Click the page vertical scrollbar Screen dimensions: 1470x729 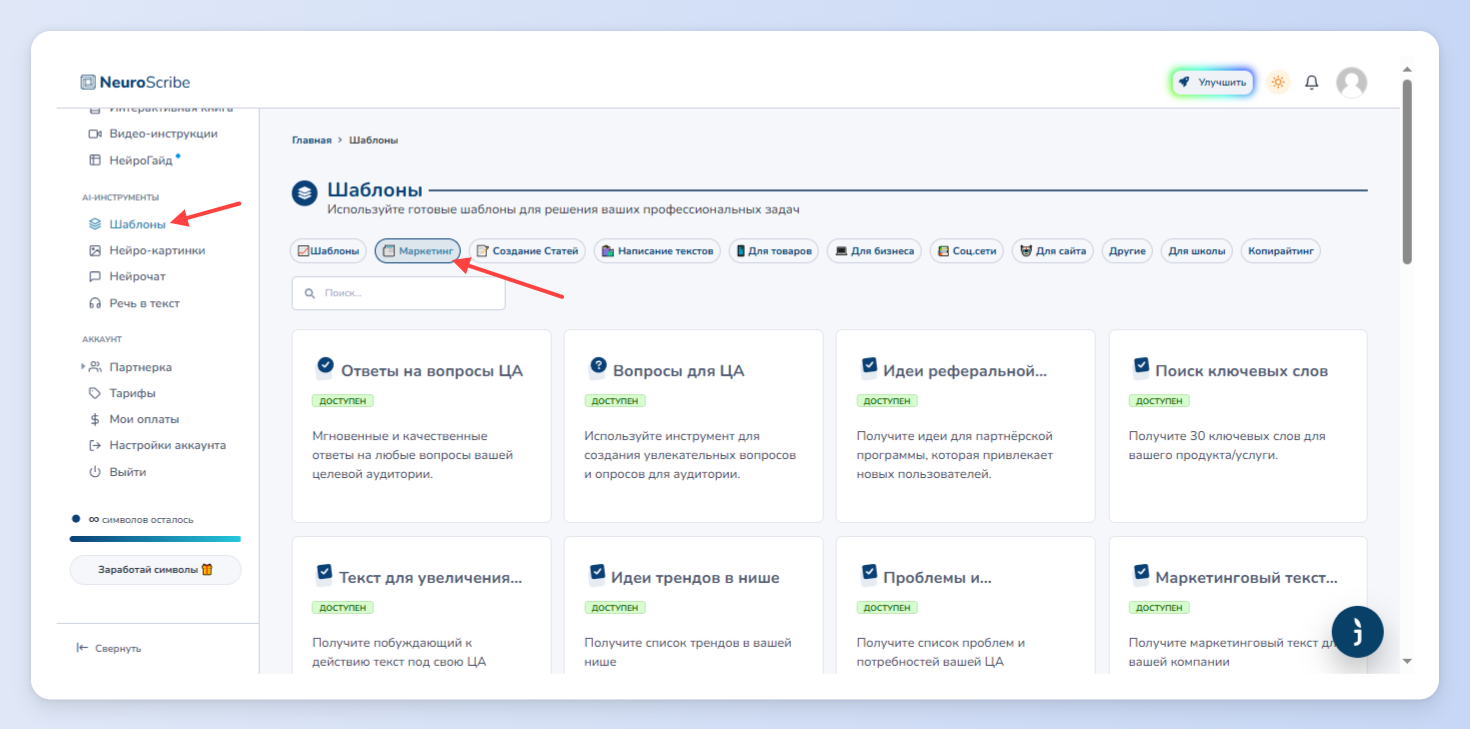coord(1407,172)
